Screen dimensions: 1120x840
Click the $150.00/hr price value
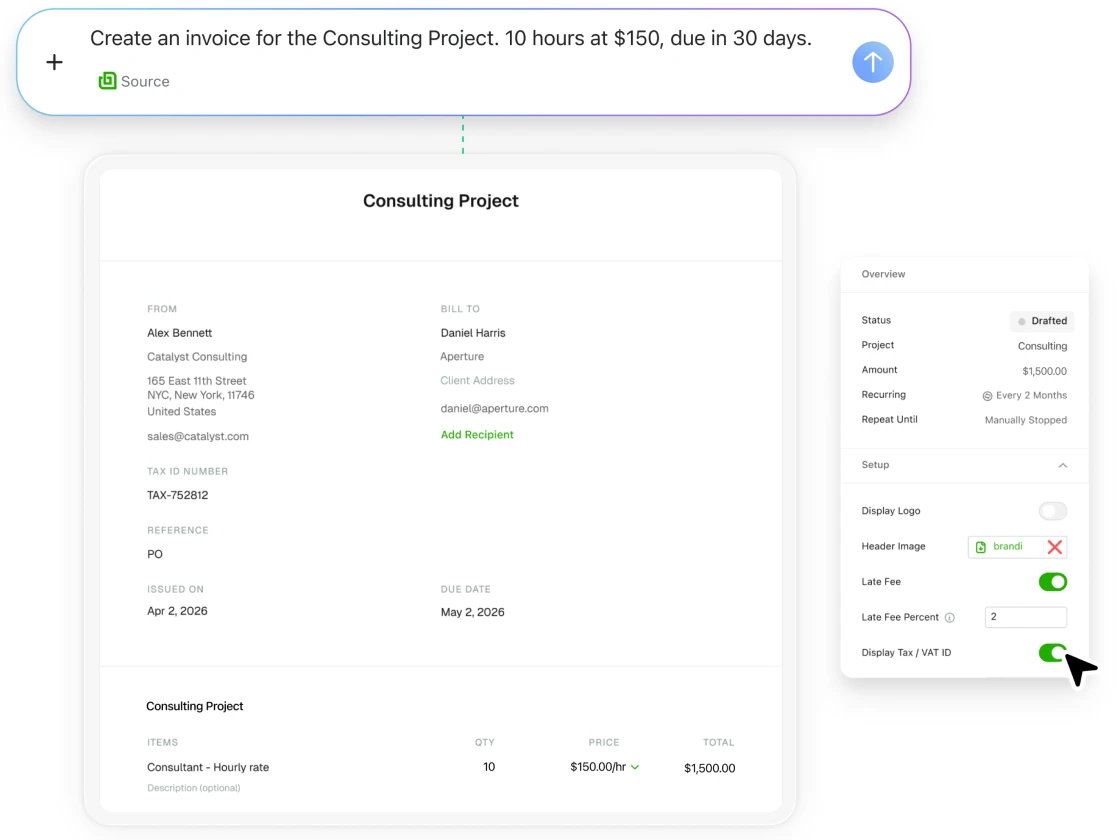point(598,766)
